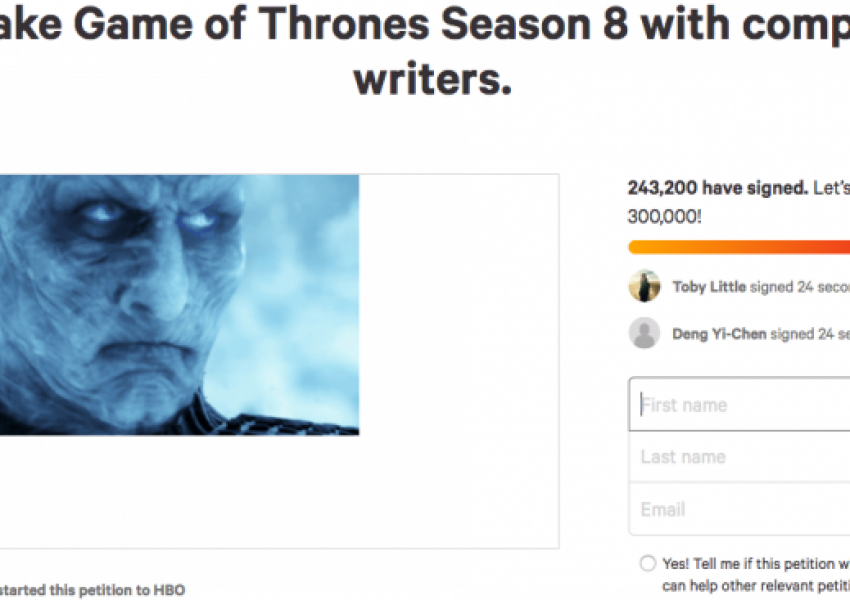850x600 pixels.
Task: Click the orange signature progress bar
Action: click(x=738, y=247)
